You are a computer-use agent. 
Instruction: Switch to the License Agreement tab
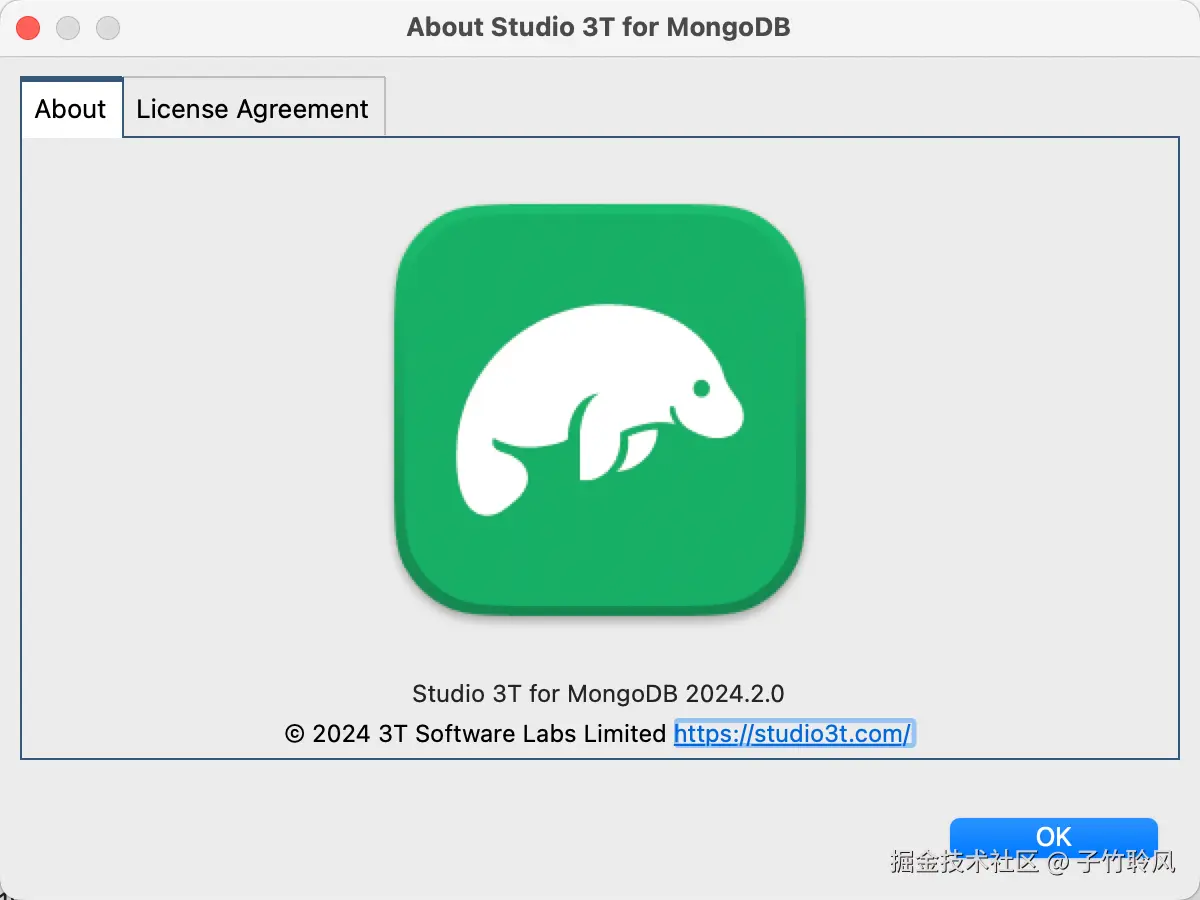[253, 108]
